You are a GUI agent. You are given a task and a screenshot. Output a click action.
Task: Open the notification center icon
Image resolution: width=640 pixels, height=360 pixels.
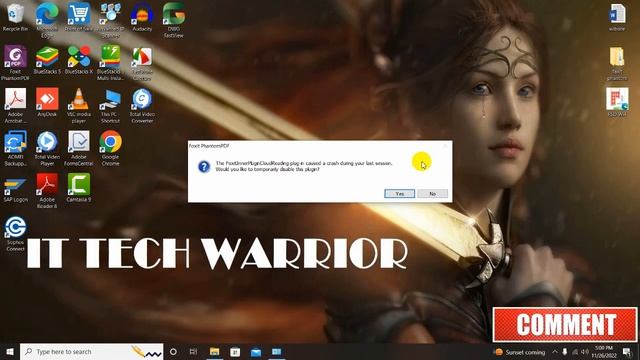(x=627, y=352)
